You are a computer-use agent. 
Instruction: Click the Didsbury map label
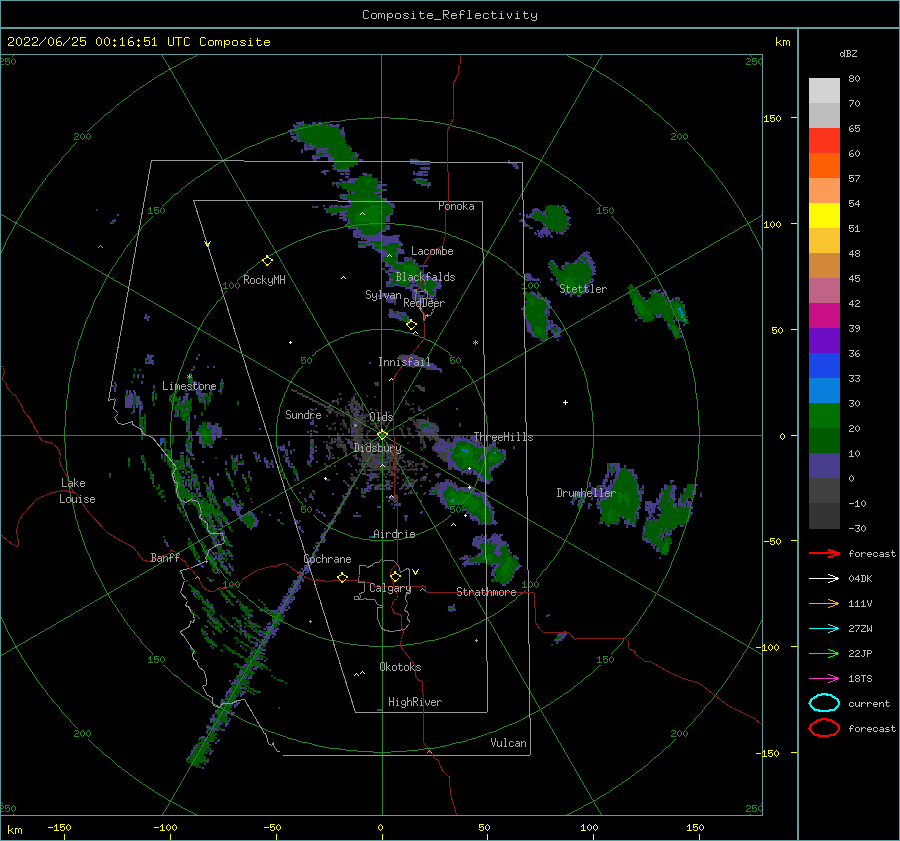(377, 448)
